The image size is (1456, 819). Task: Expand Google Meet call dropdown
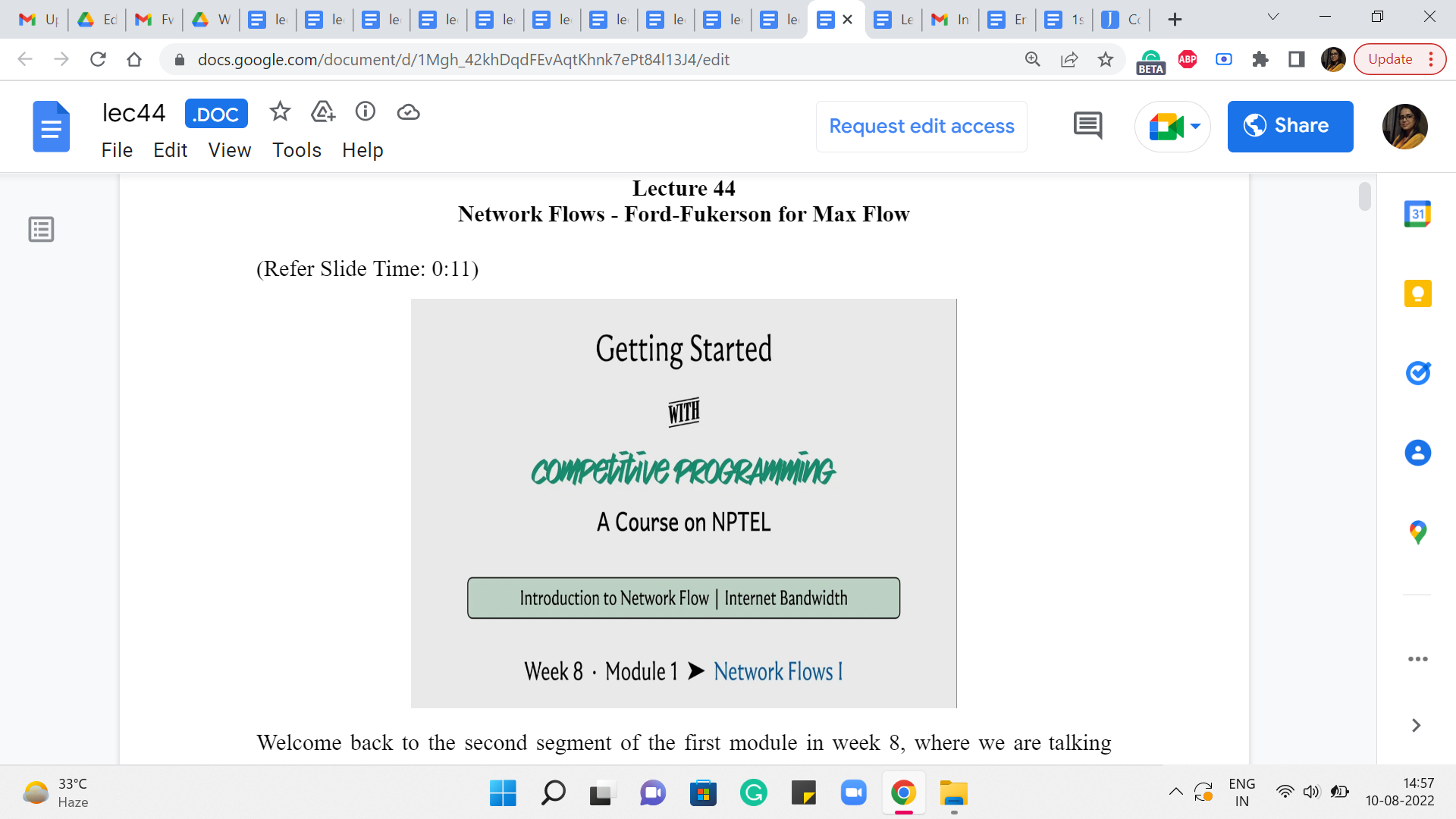tap(1196, 126)
